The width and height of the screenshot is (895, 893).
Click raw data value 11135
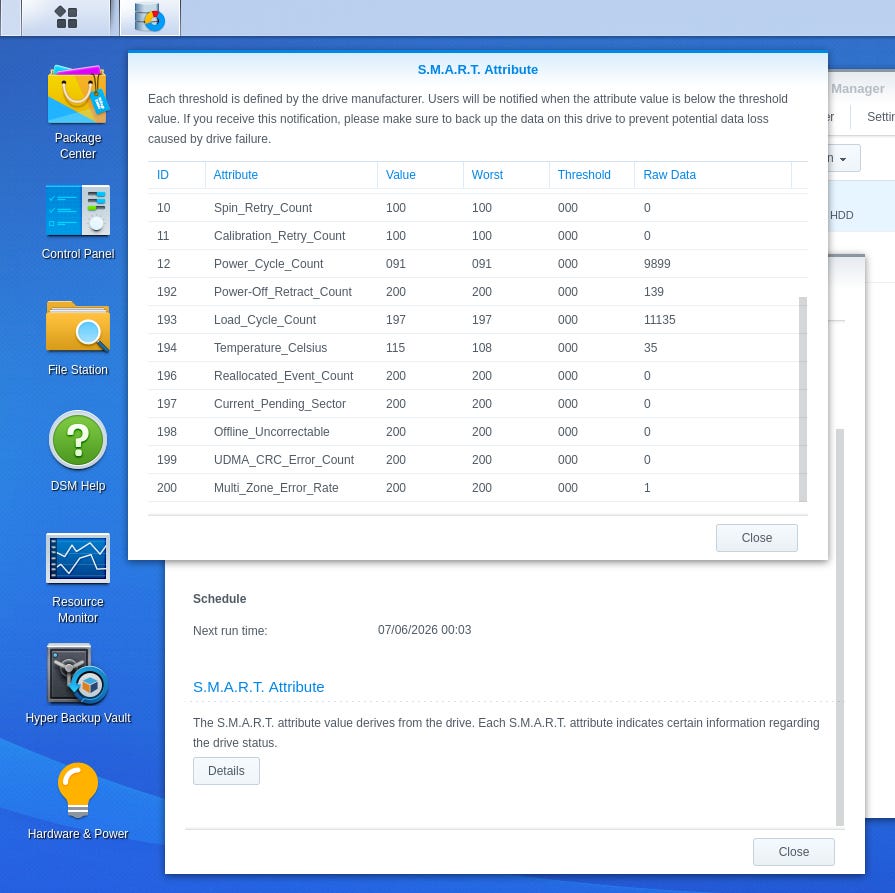[x=659, y=320]
